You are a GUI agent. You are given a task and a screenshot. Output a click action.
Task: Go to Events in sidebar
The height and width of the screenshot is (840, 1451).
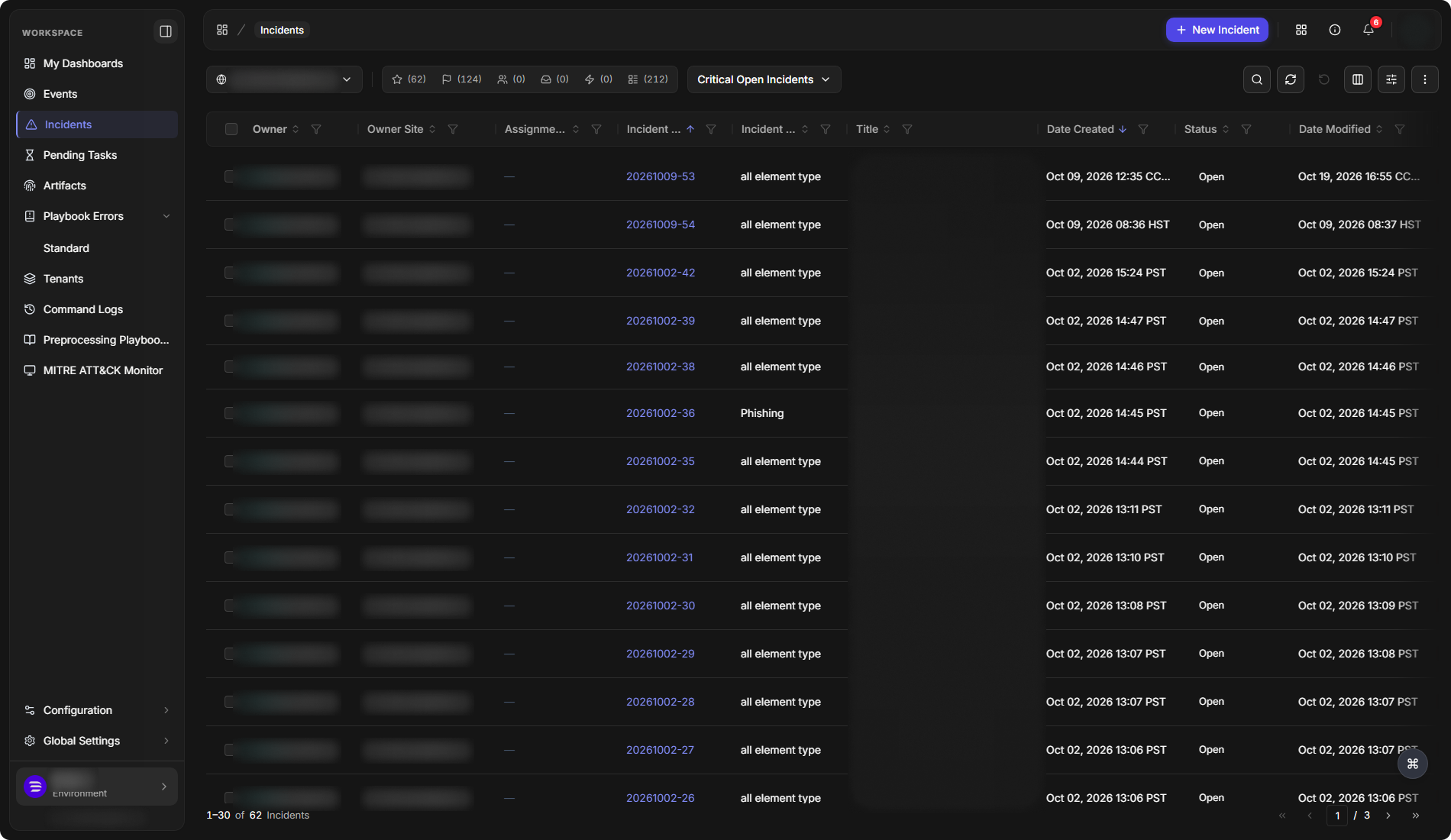[97, 94]
